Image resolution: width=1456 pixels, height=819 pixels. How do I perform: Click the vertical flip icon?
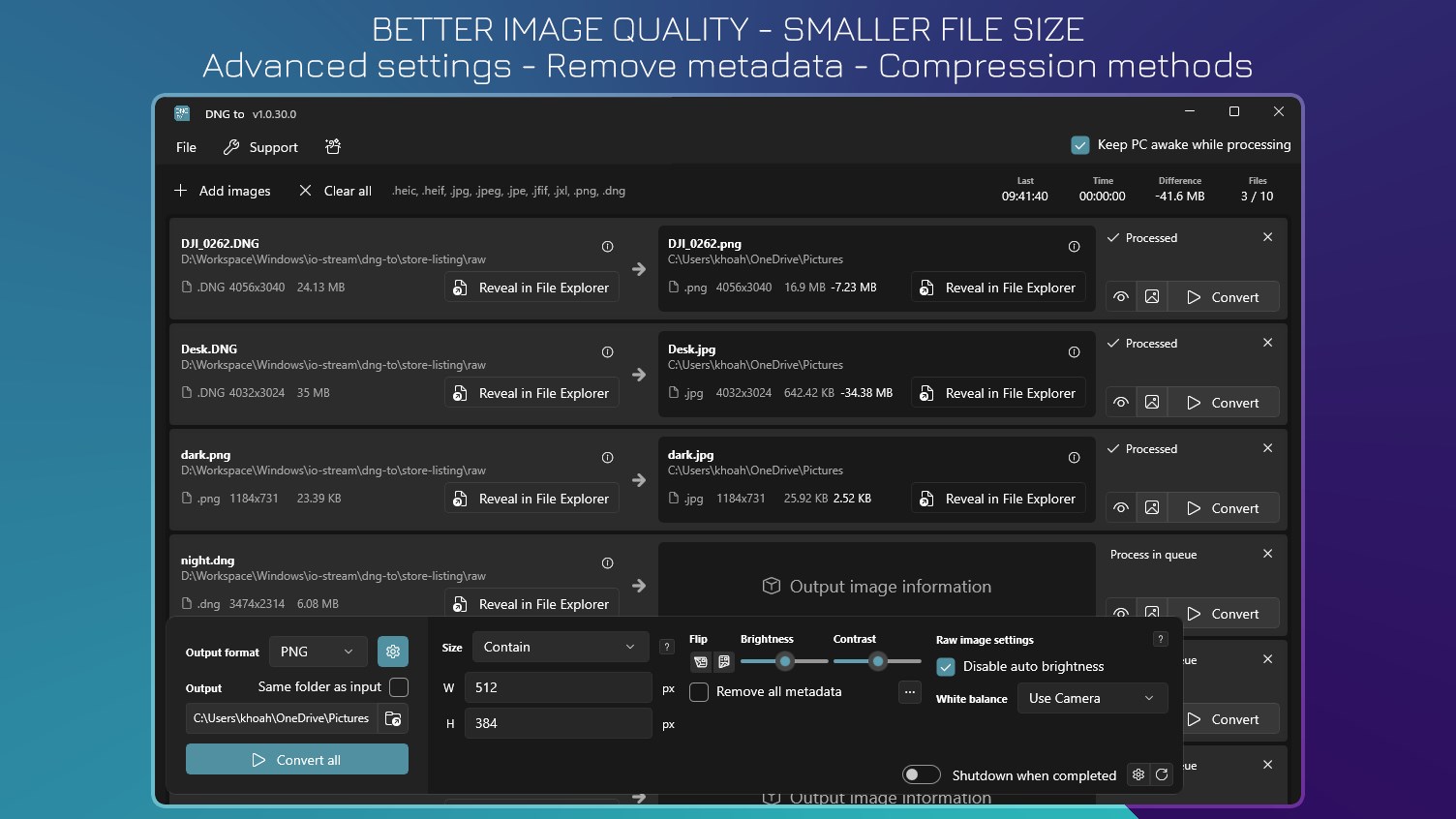(x=723, y=662)
